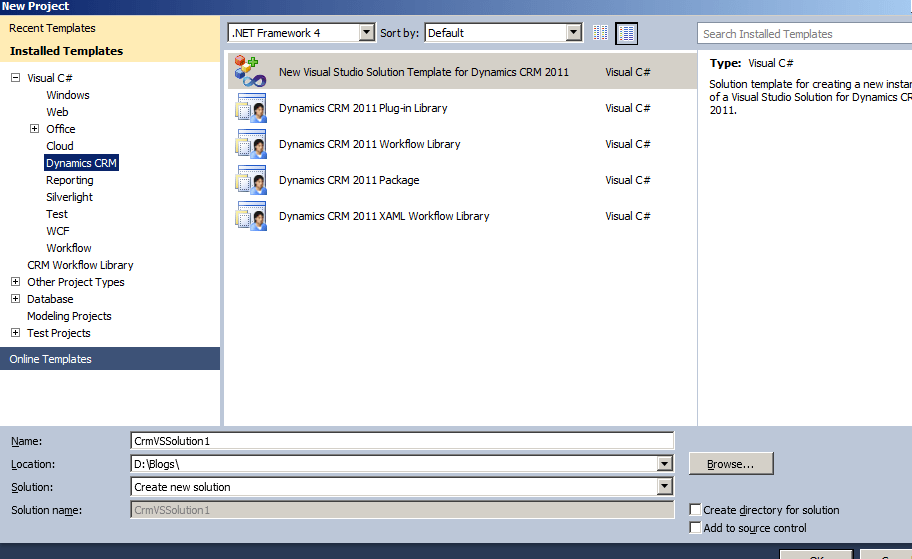Open the .NET Framework 4 version dropdown
This screenshot has width=912, height=559.
[366, 33]
